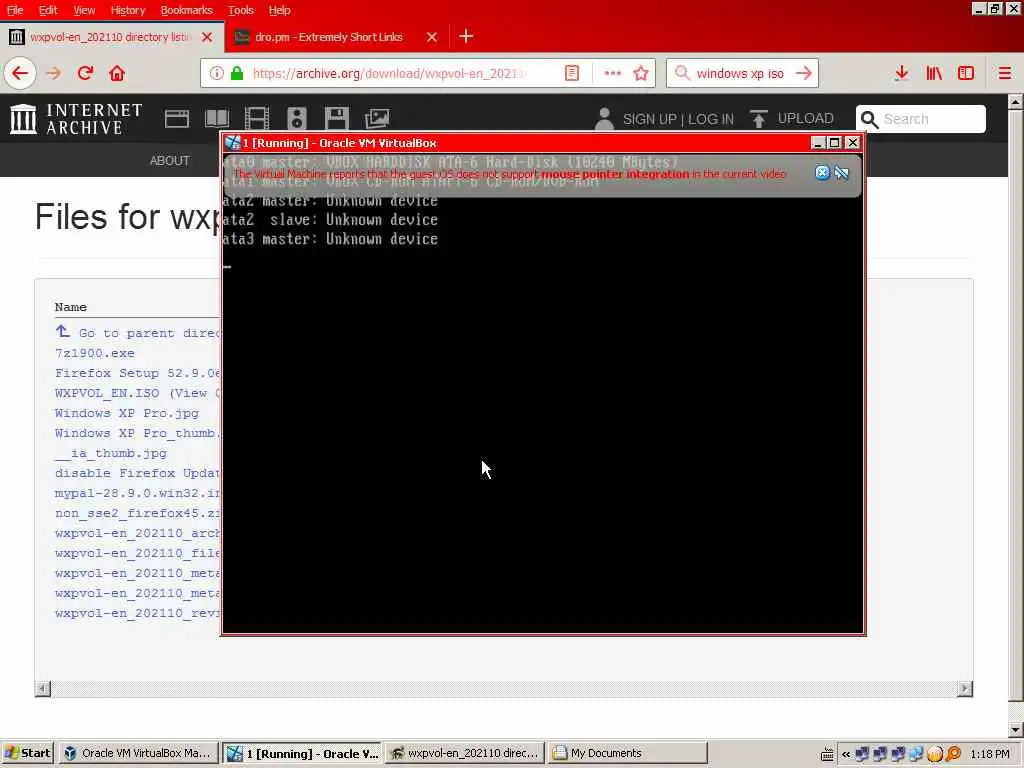This screenshot has width=1024, height=768.
Task: Open the Windows XP Pro.jpg link
Action: [127, 413]
